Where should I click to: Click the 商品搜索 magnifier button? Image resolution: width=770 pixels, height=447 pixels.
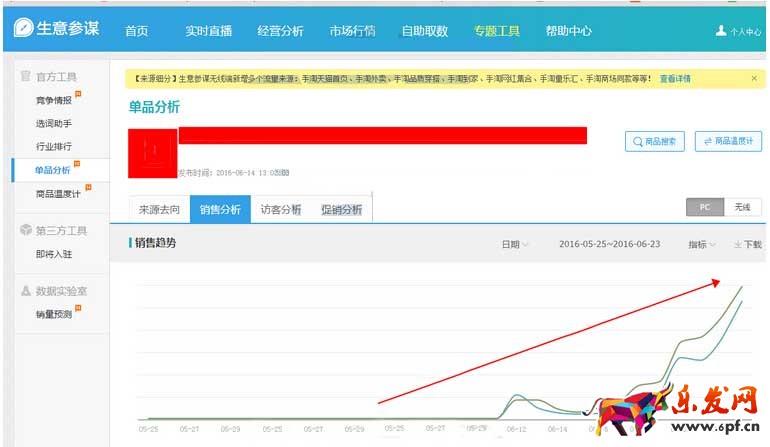(654, 142)
